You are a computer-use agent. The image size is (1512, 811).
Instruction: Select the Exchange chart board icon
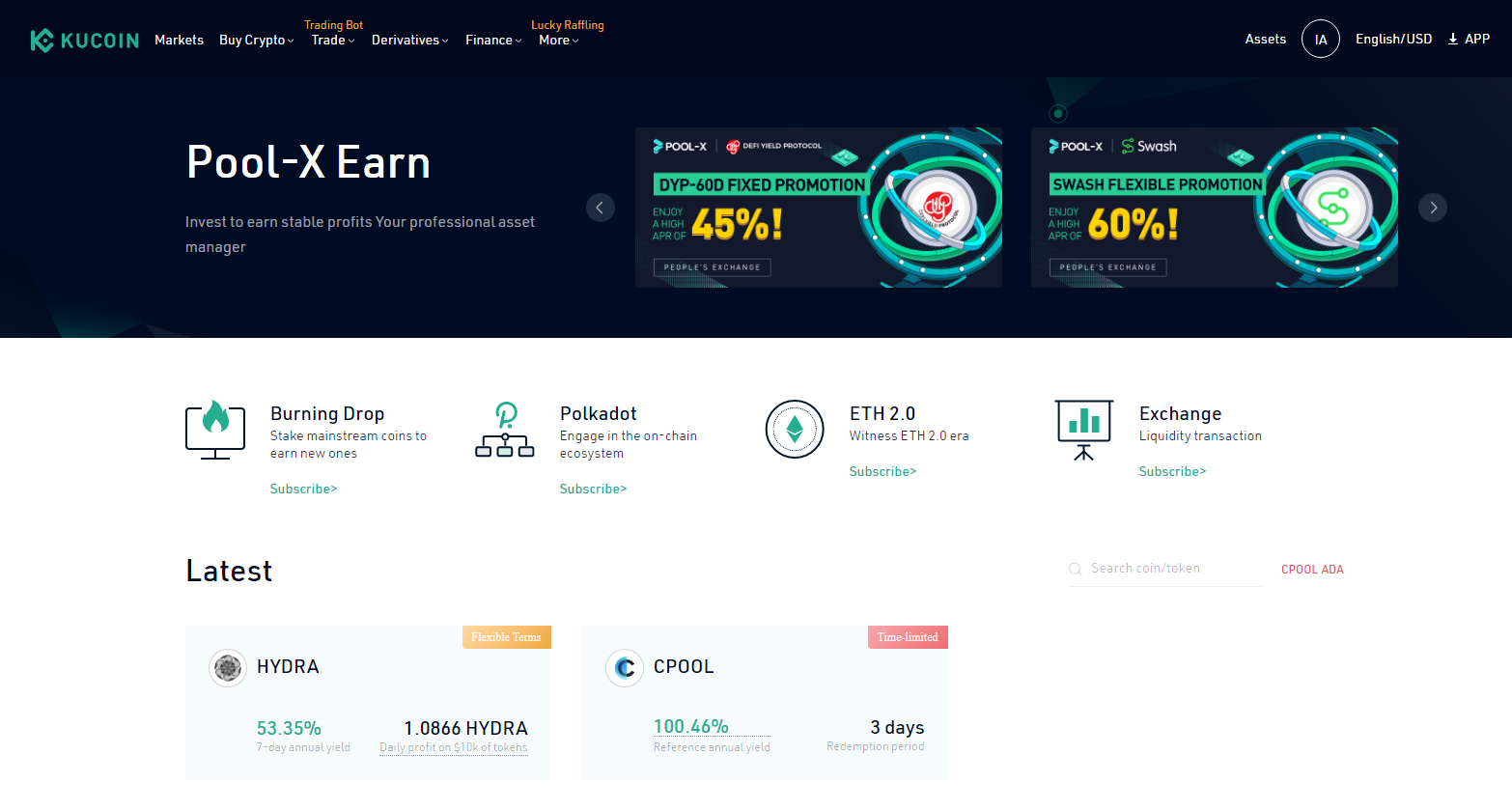pyautogui.click(x=1084, y=430)
